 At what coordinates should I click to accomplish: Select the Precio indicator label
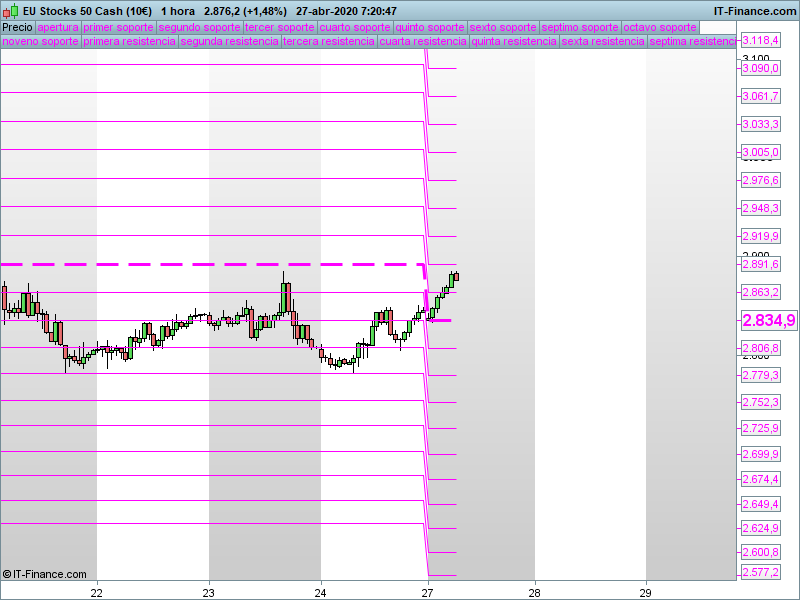tap(17, 27)
